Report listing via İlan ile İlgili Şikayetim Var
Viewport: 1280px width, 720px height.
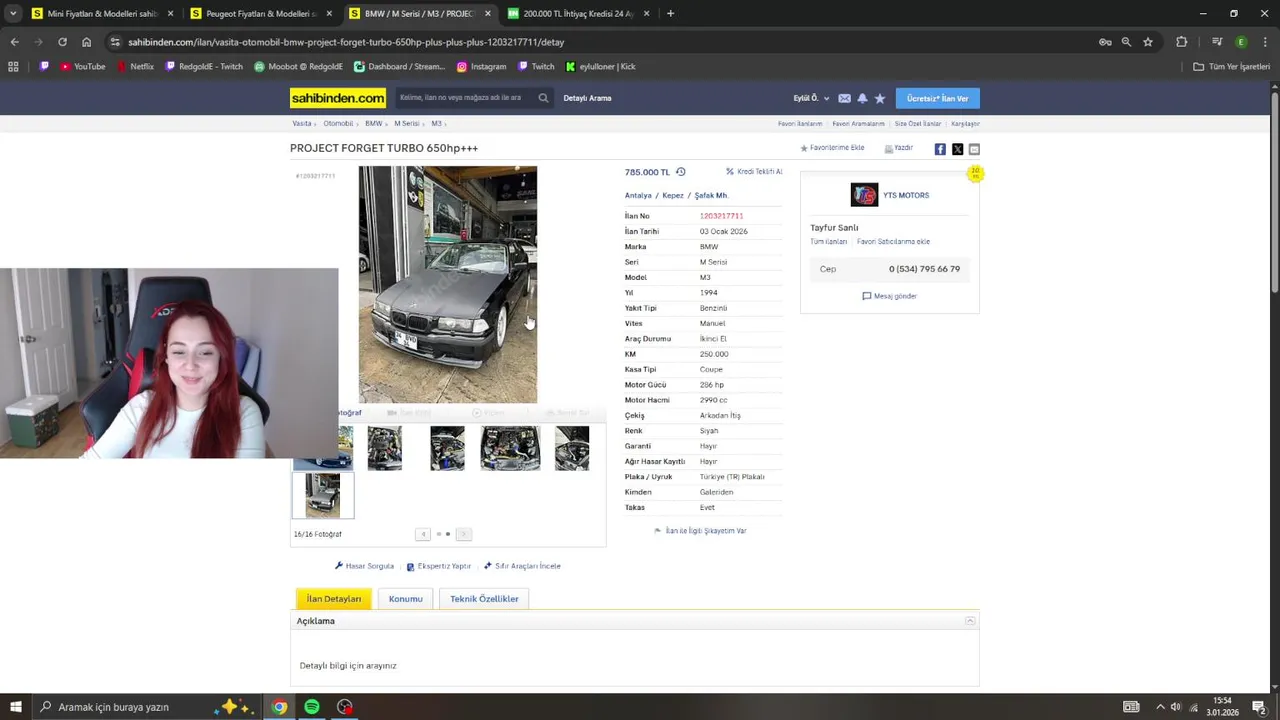(x=700, y=531)
